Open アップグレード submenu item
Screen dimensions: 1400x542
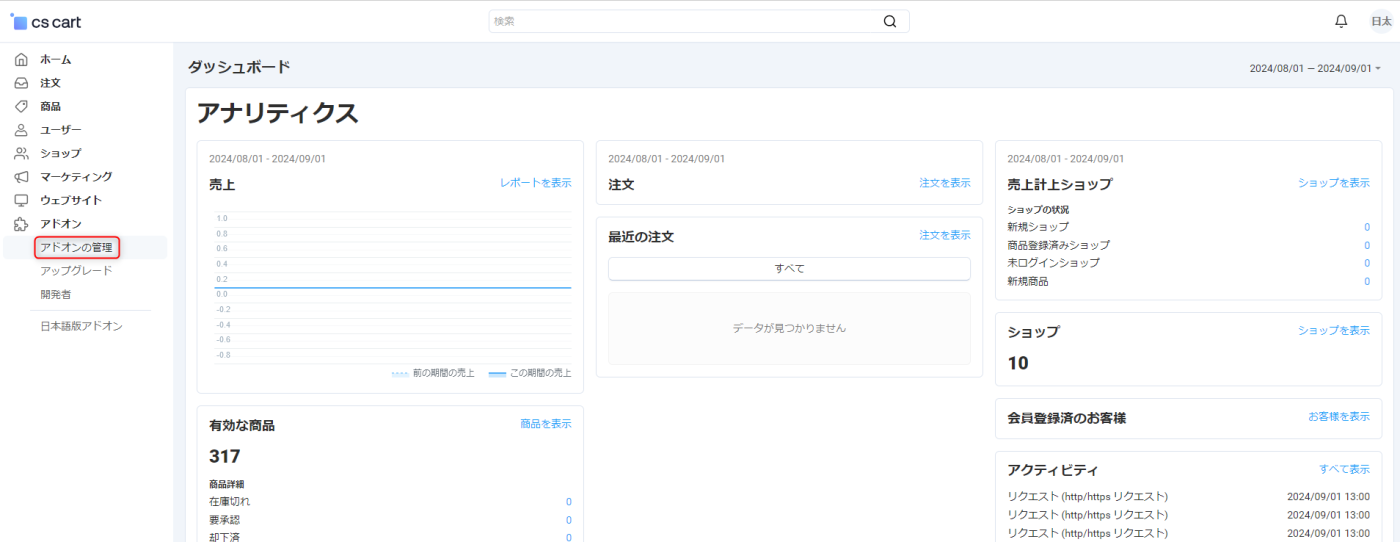pos(76,271)
